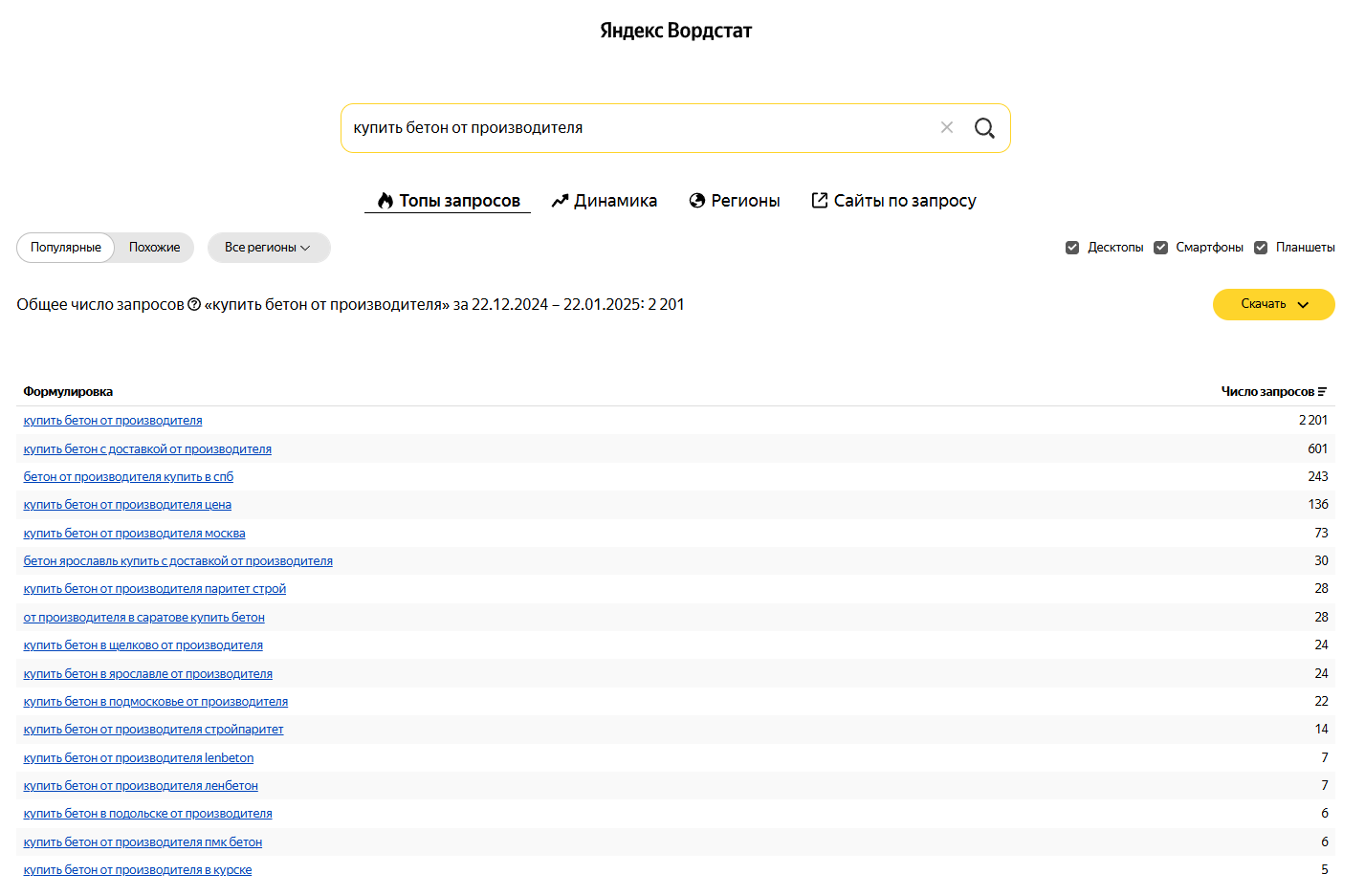This screenshot has height=896, width=1365.
Task: Open link купить бетон с доставкой от производителя
Action: [147, 449]
